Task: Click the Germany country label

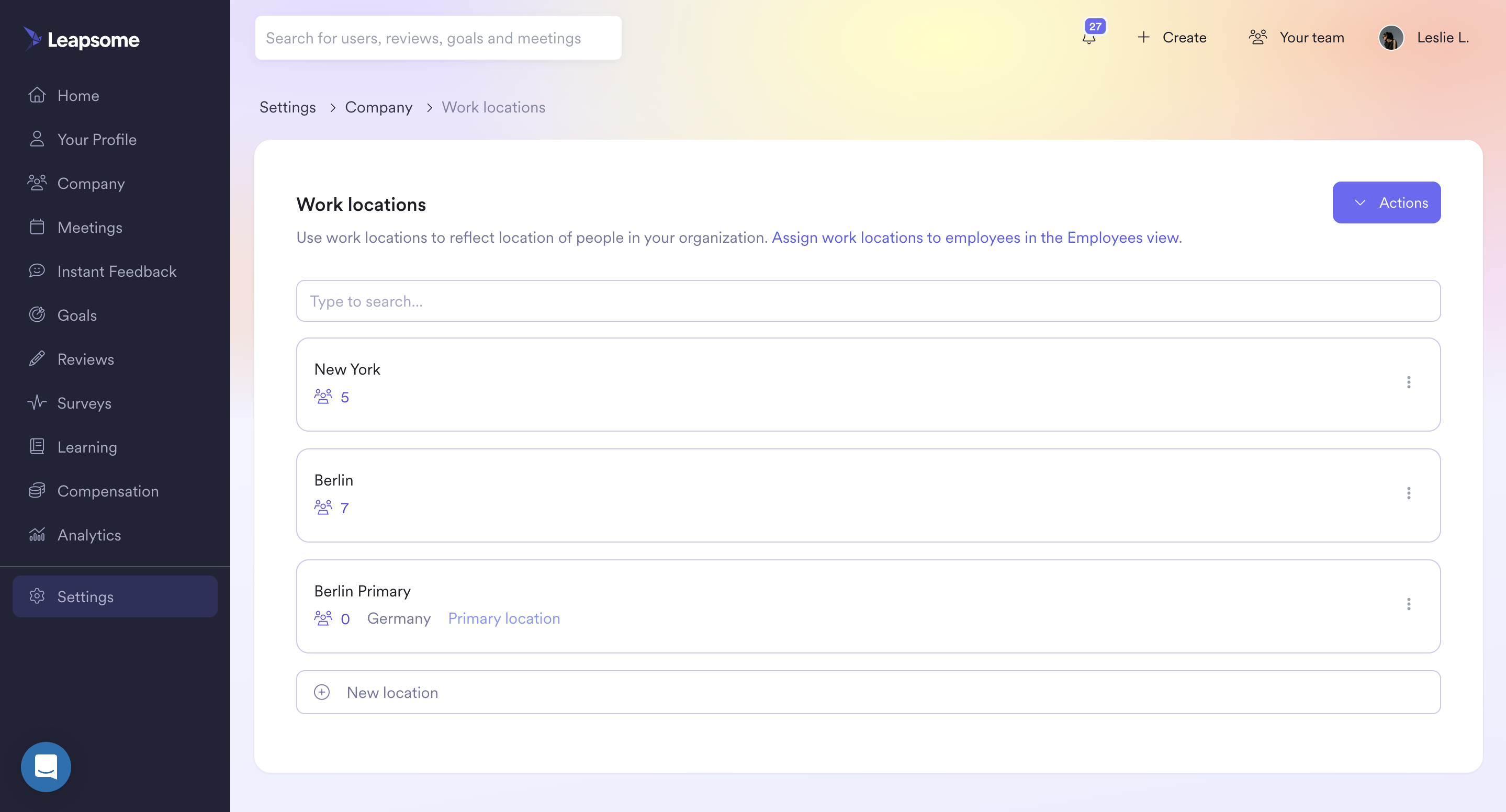Action: tap(398, 618)
